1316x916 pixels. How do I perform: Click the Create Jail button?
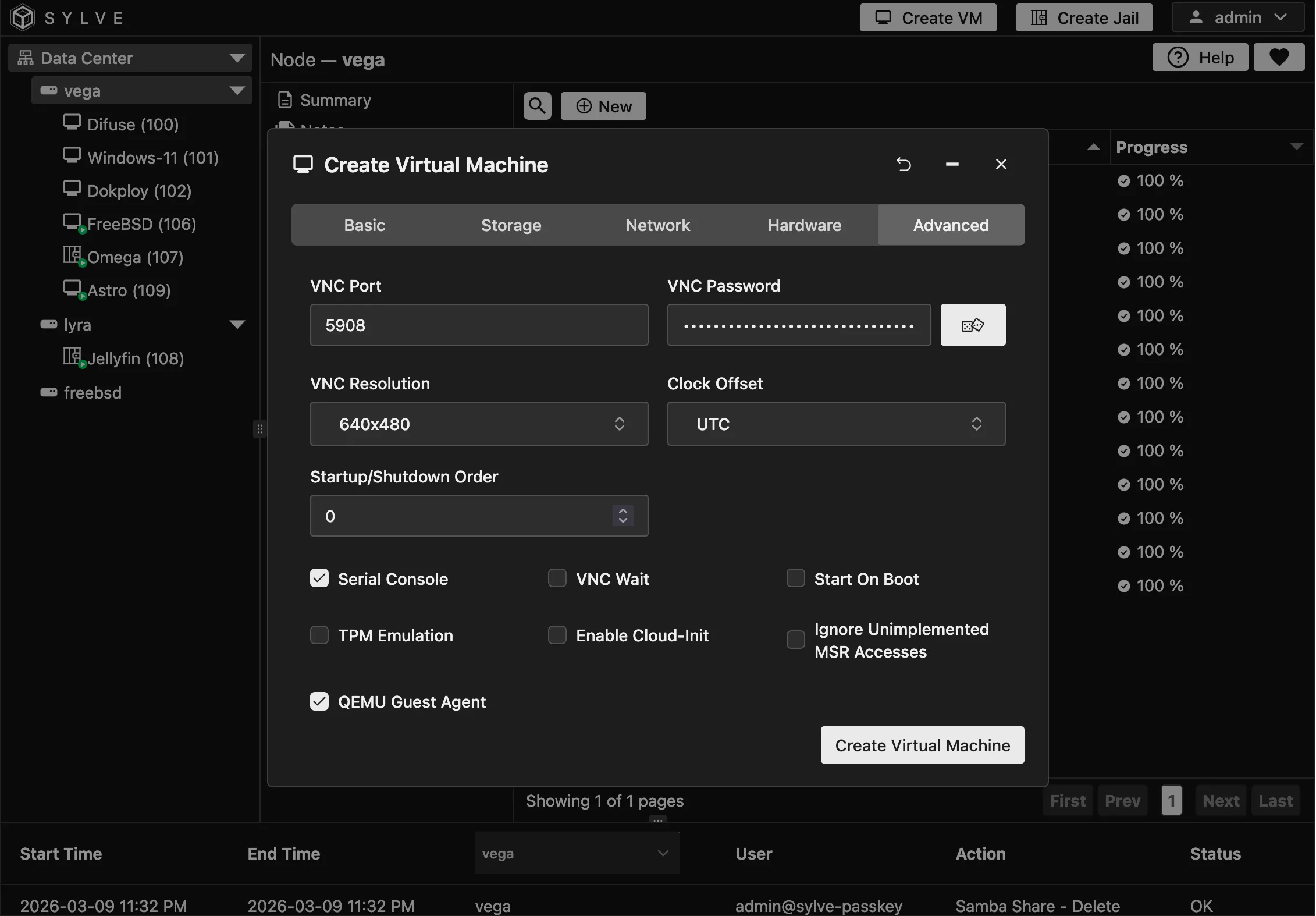click(1084, 17)
